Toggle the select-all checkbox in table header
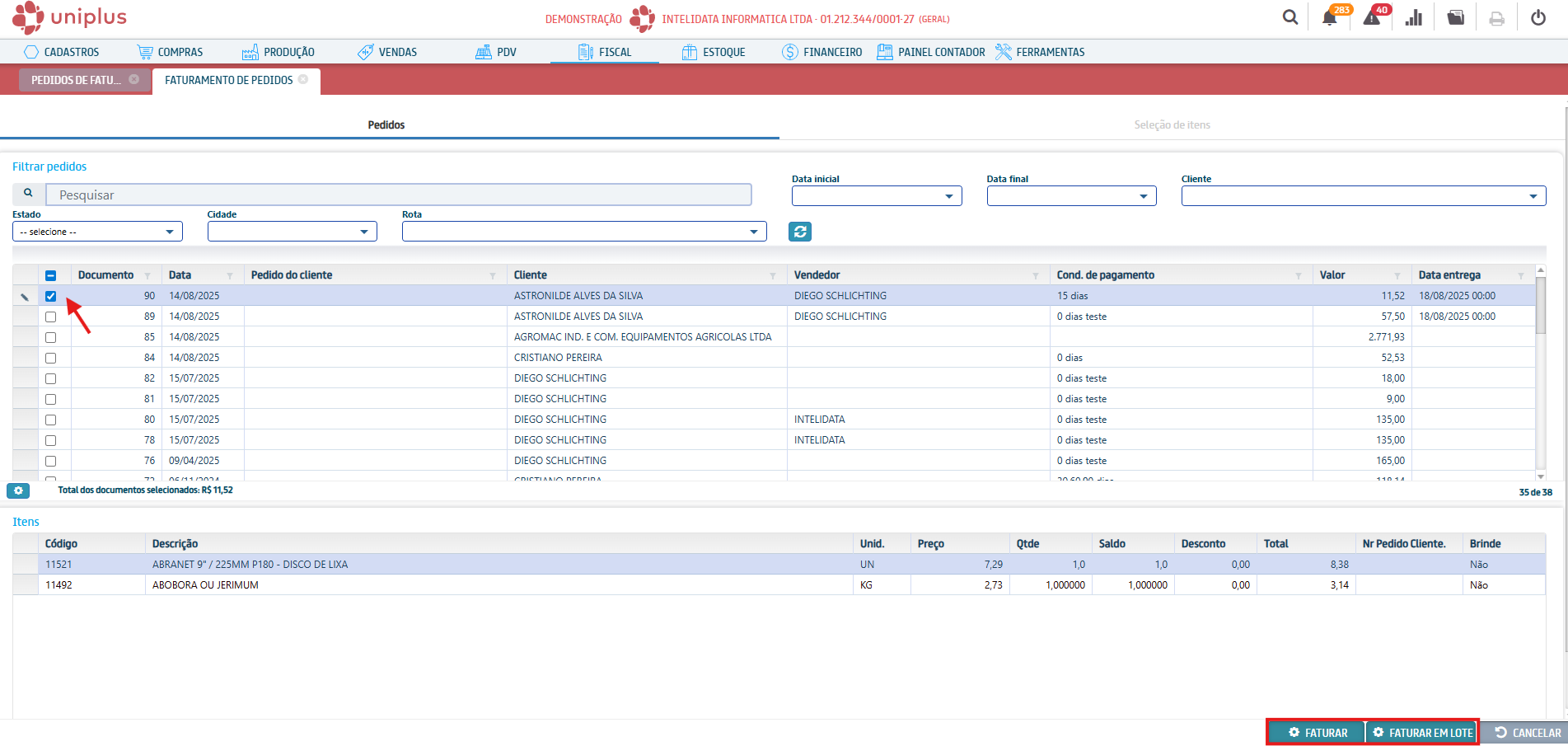The width and height of the screenshot is (1568, 746). pyautogui.click(x=51, y=275)
